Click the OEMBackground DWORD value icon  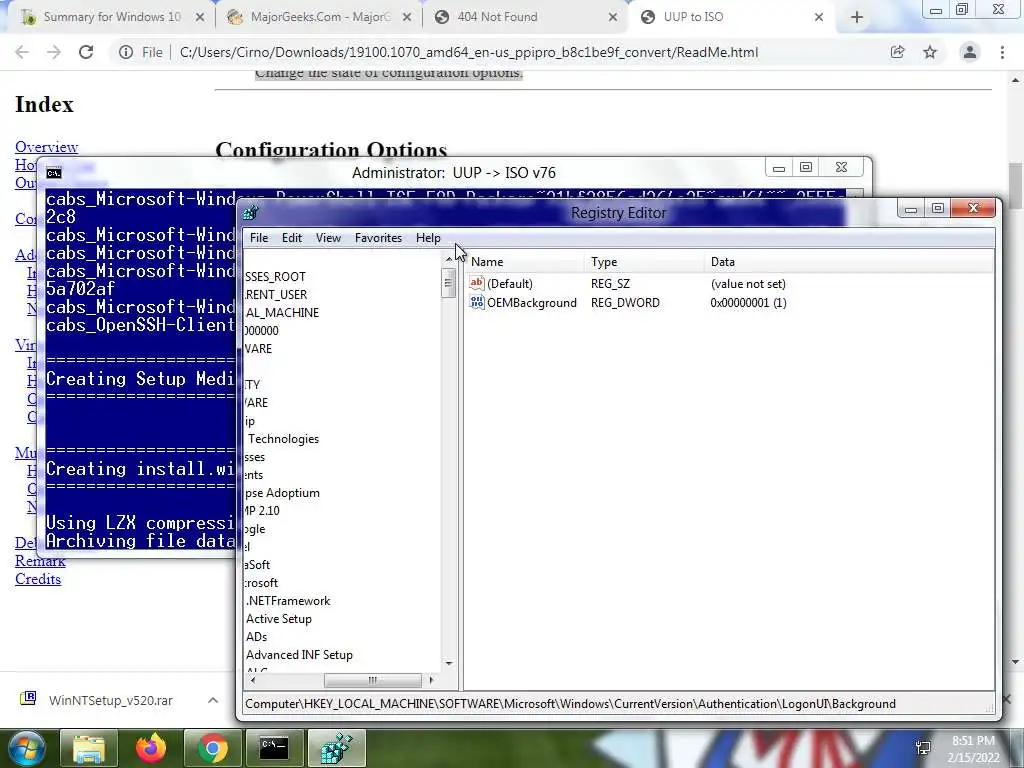pos(477,302)
